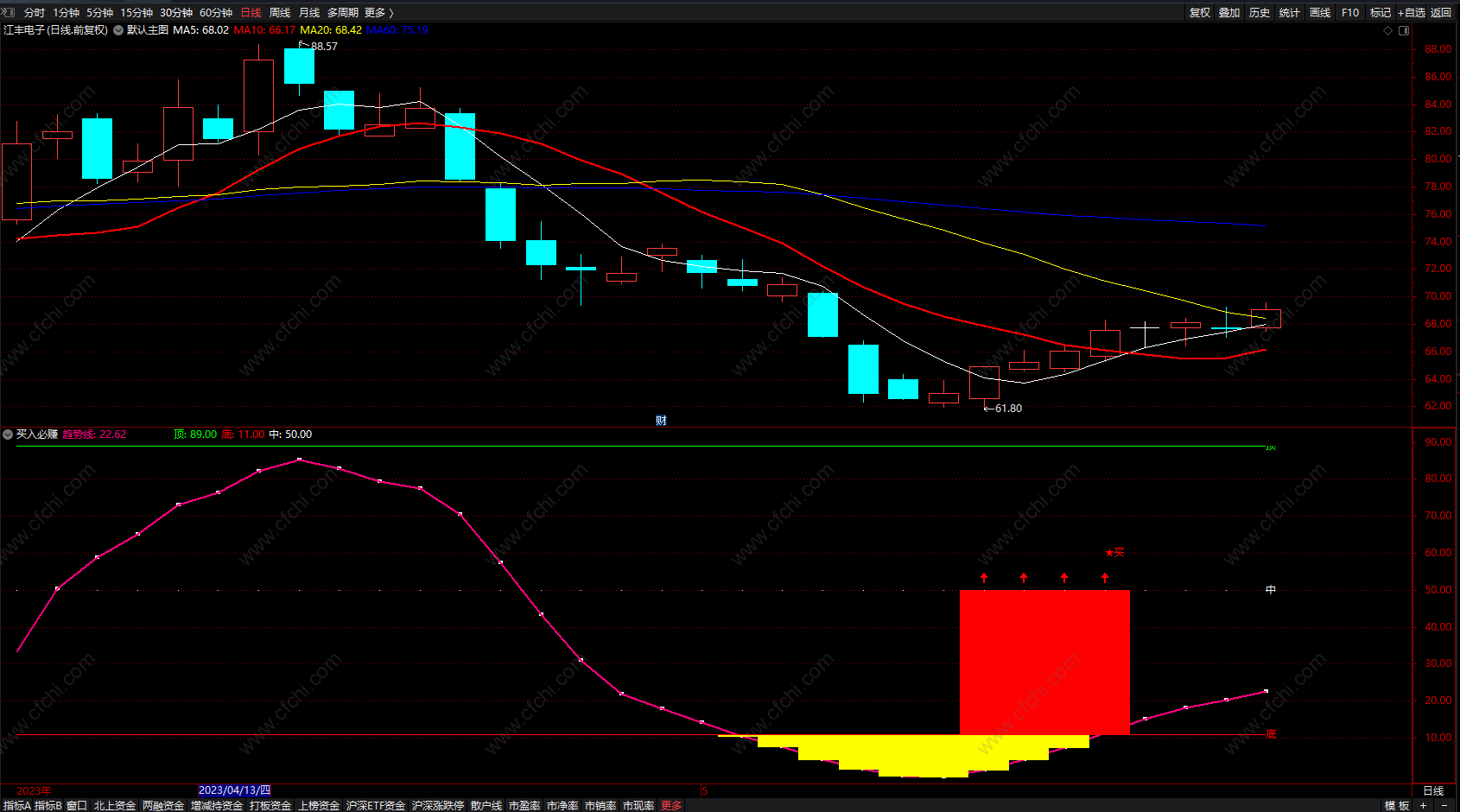1460x812 pixels.
Task: Click the 历史 history button
Action: (1260, 12)
